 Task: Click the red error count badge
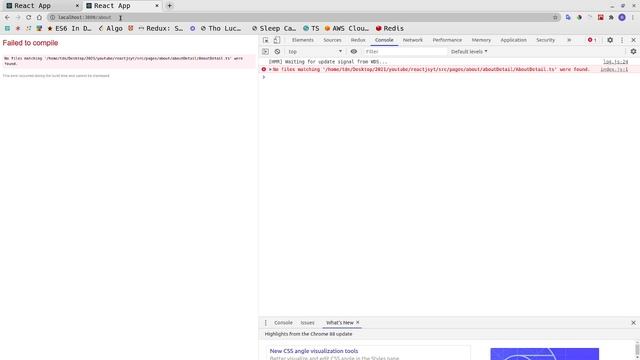click(x=592, y=40)
